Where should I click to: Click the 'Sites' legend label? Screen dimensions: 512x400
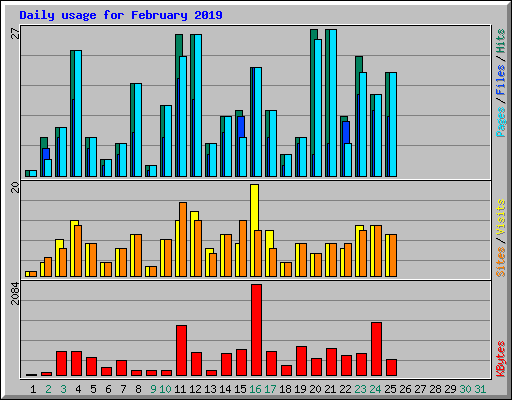point(500,262)
